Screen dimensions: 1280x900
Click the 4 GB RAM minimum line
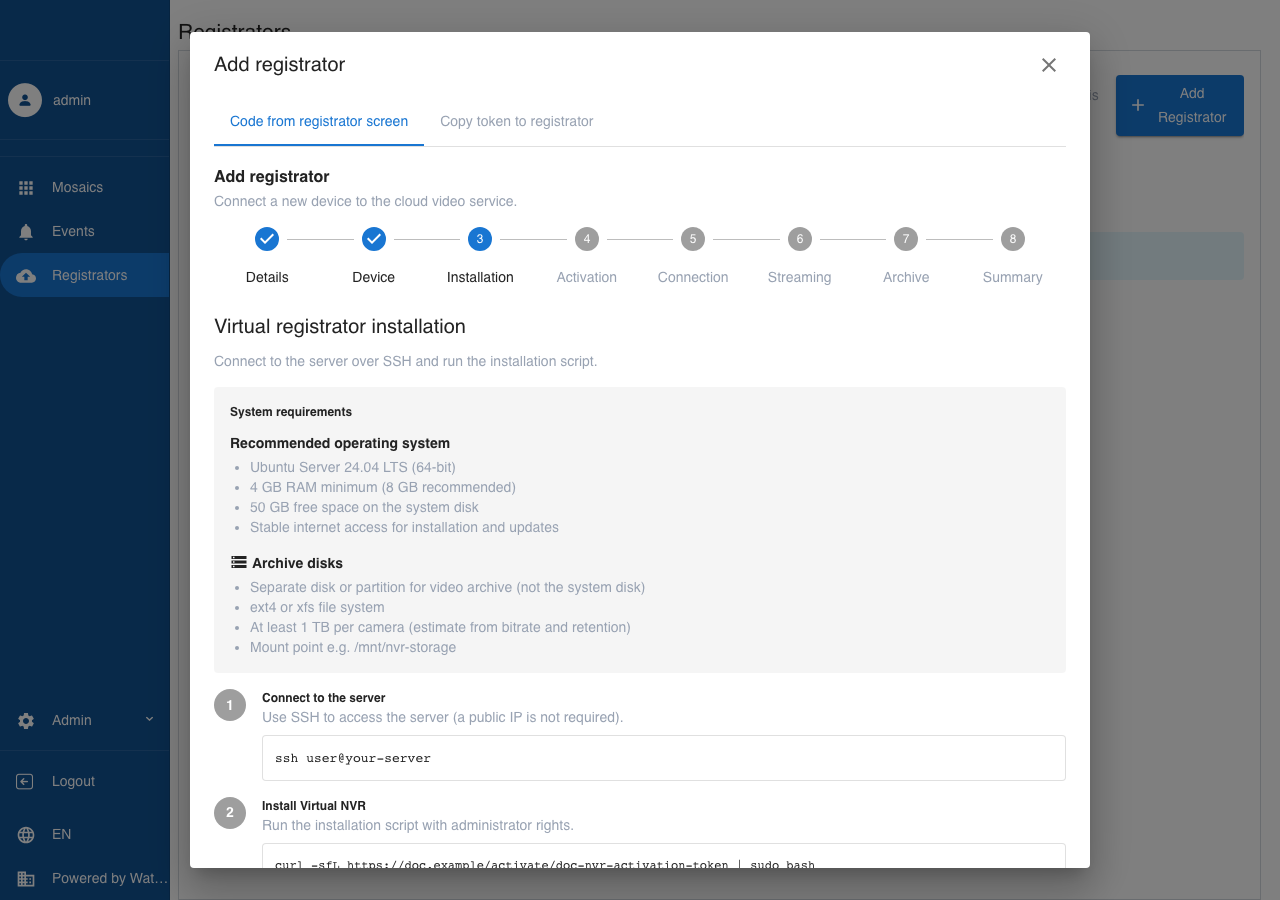tap(383, 487)
